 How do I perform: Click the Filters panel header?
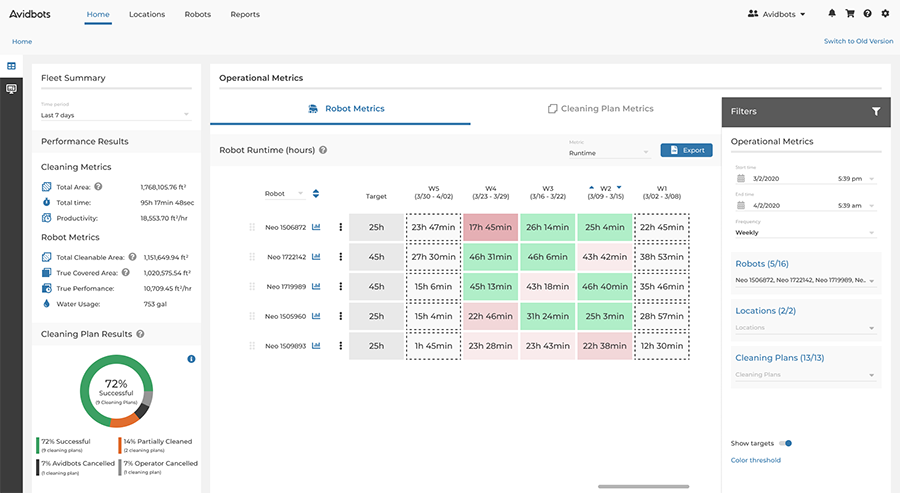tap(806, 111)
